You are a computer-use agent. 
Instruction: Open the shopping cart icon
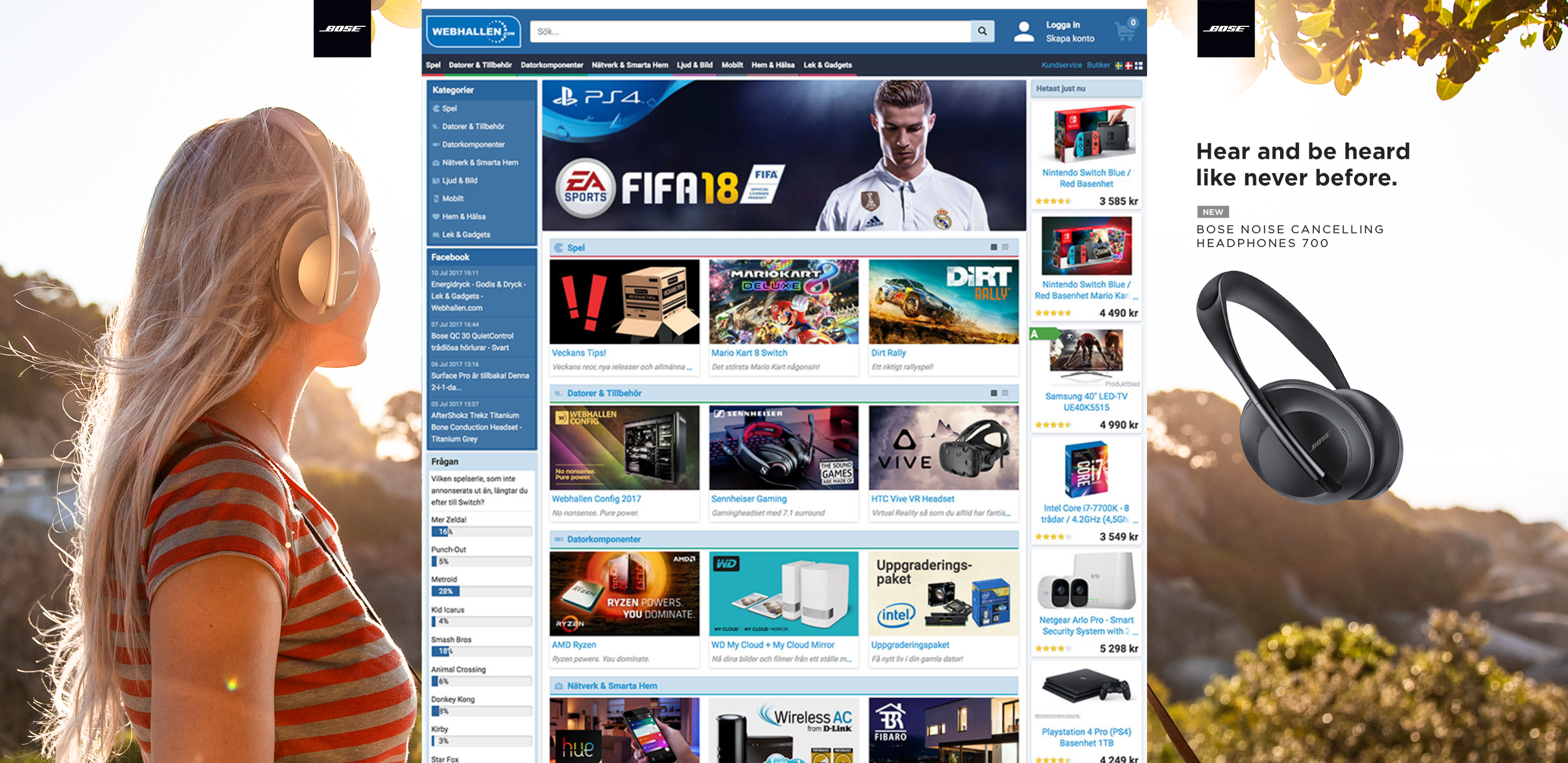(x=1126, y=30)
